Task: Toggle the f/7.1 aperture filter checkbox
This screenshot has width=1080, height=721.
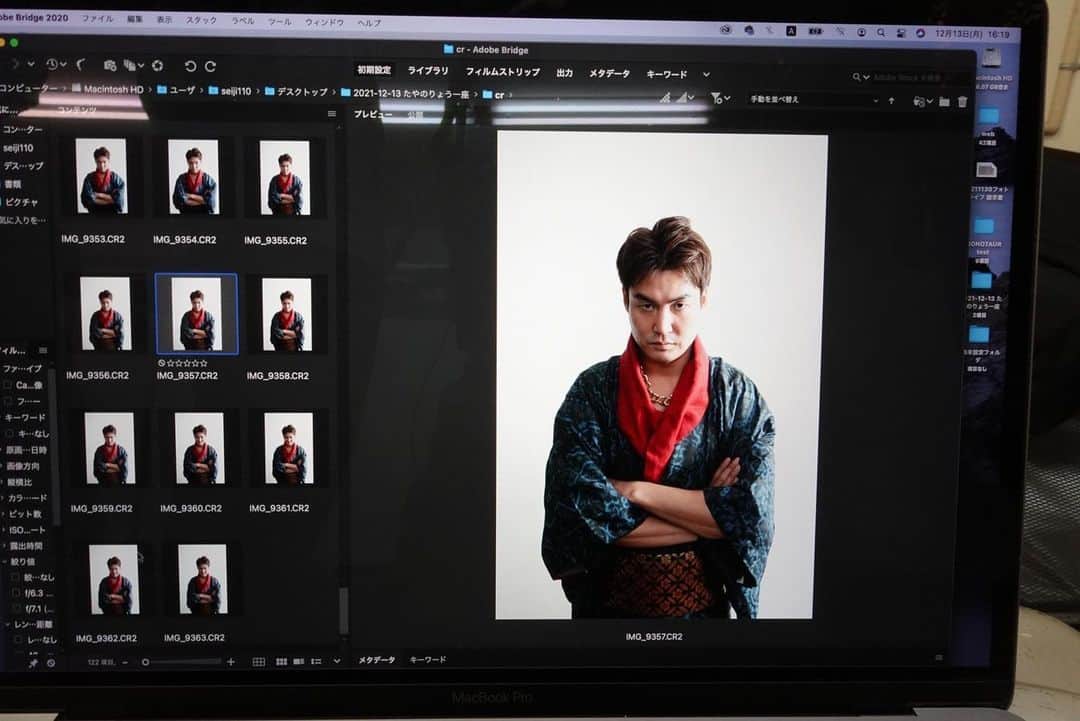Action: point(17,609)
